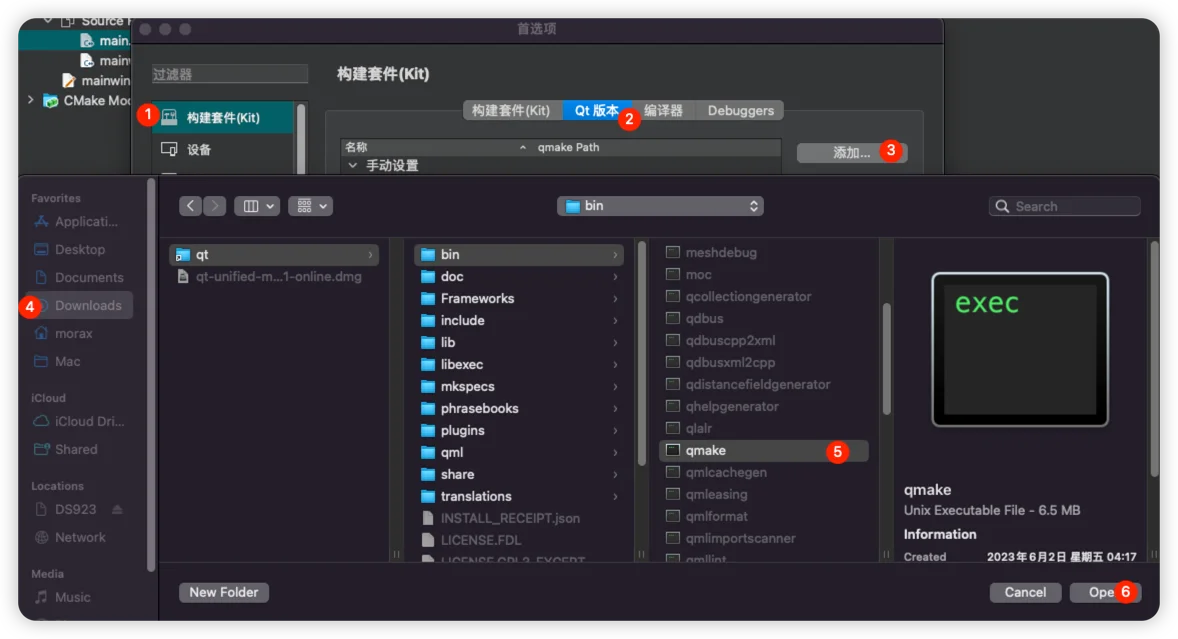Open Applications in Favorites sidebar
The height and width of the screenshot is (639, 1178).
click(78, 222)
